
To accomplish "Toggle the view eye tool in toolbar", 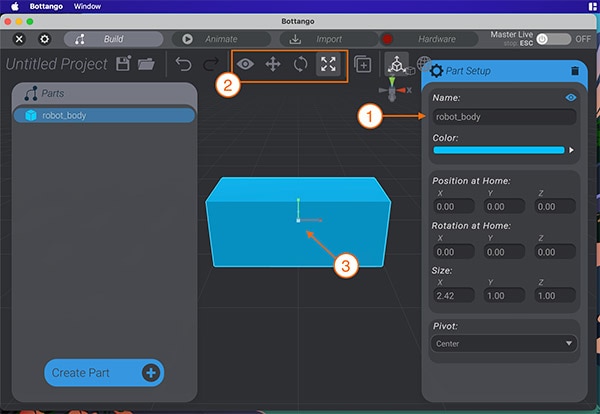I will pyautogui.click(x=245, y=64).
